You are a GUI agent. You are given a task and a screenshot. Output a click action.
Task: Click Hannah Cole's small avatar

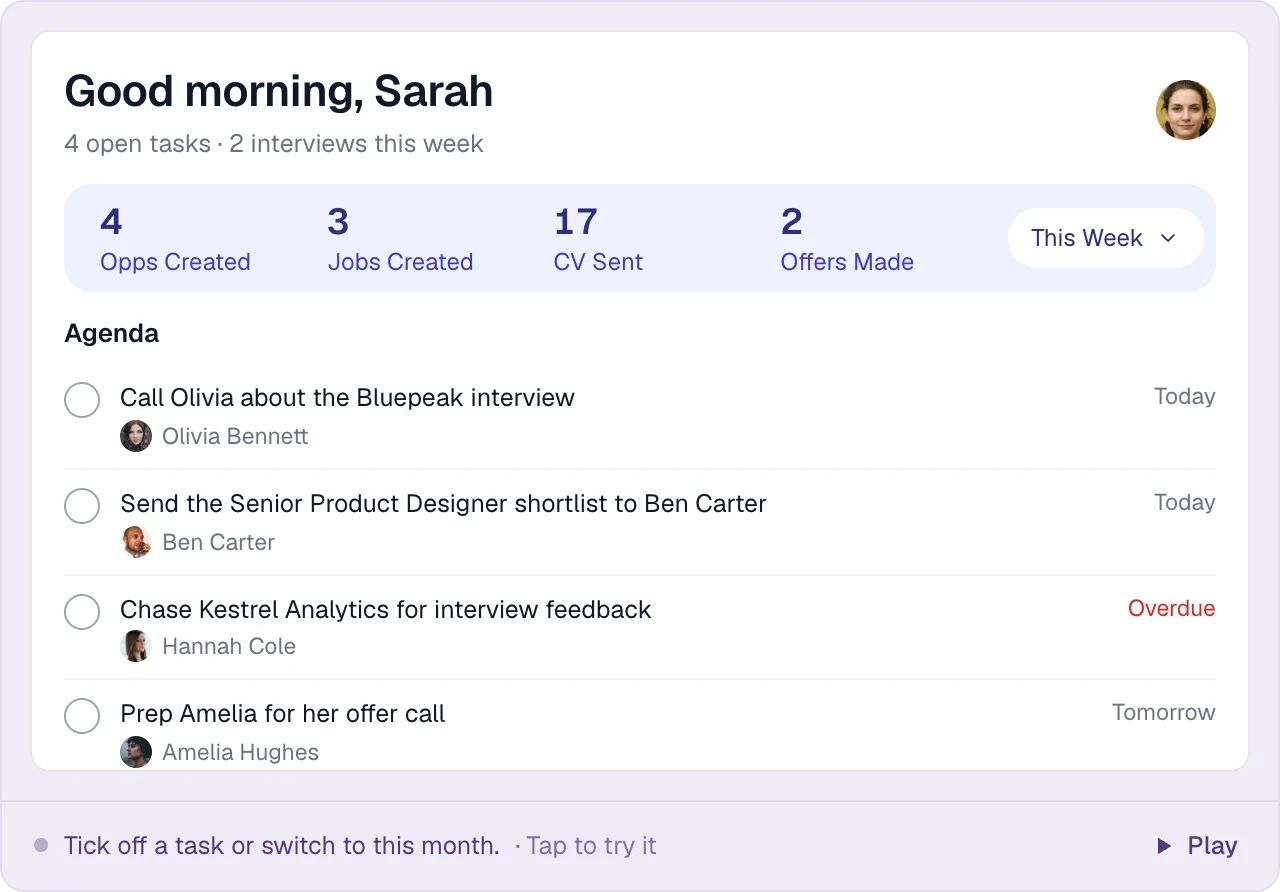136,646
